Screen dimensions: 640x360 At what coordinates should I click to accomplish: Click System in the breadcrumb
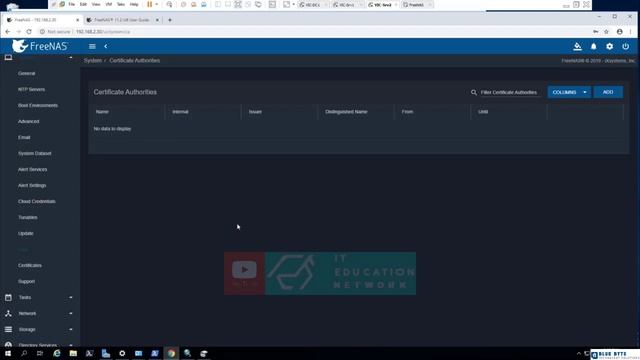pyautogui.click(x=93, y=60)
